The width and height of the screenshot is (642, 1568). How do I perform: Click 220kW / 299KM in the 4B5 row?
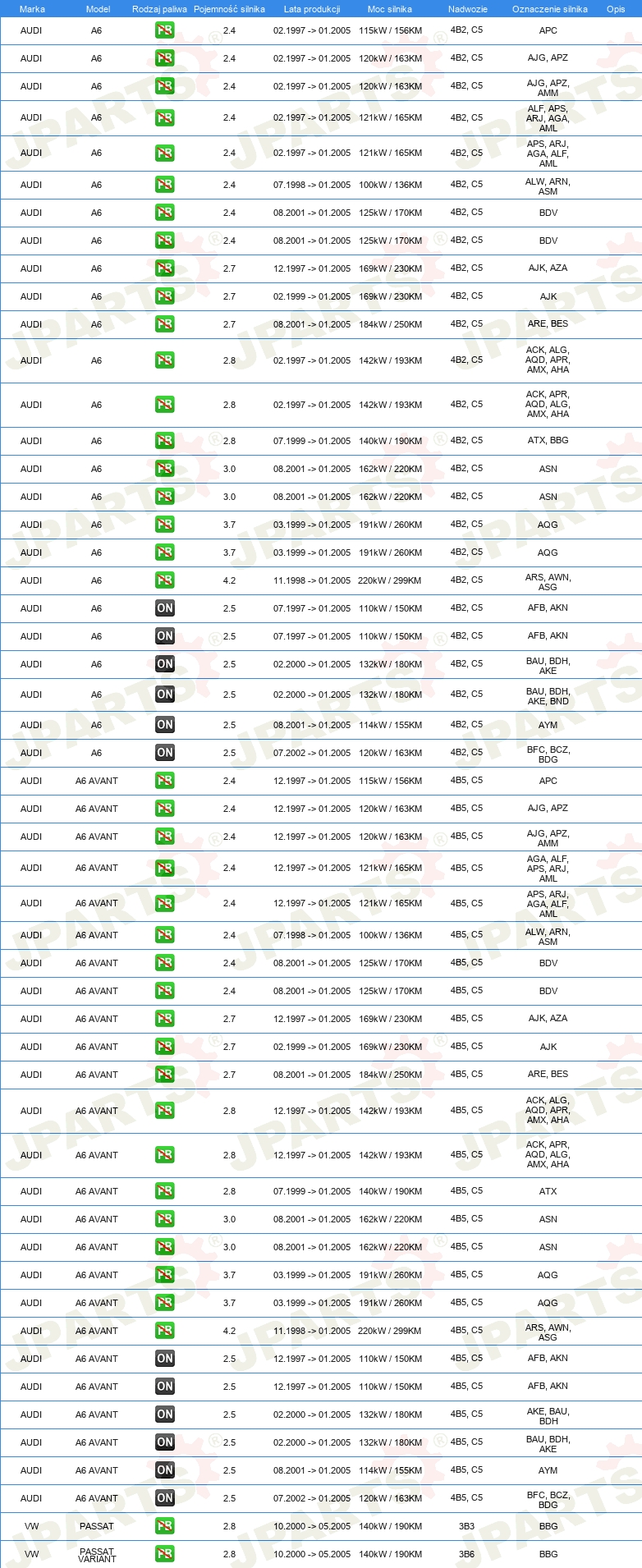coord(390,1331)
